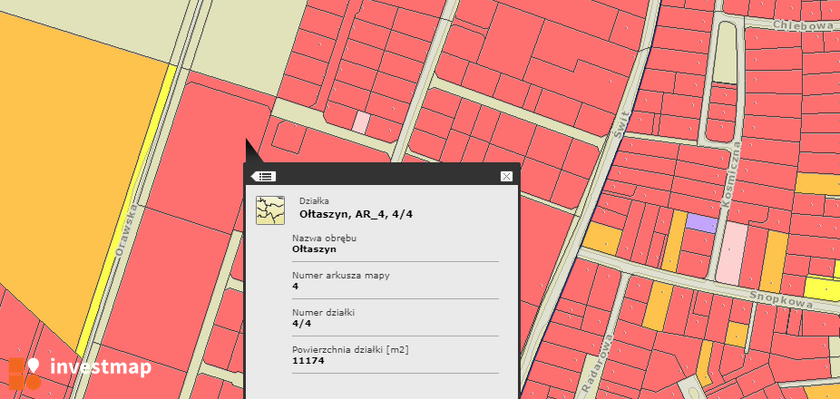Select the large light pink parcel by Kosmiczna
840x399 pixels.
pos(732,254)
